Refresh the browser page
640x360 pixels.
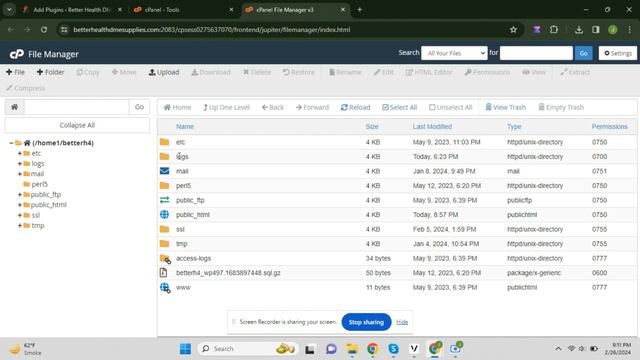point(44,29)
